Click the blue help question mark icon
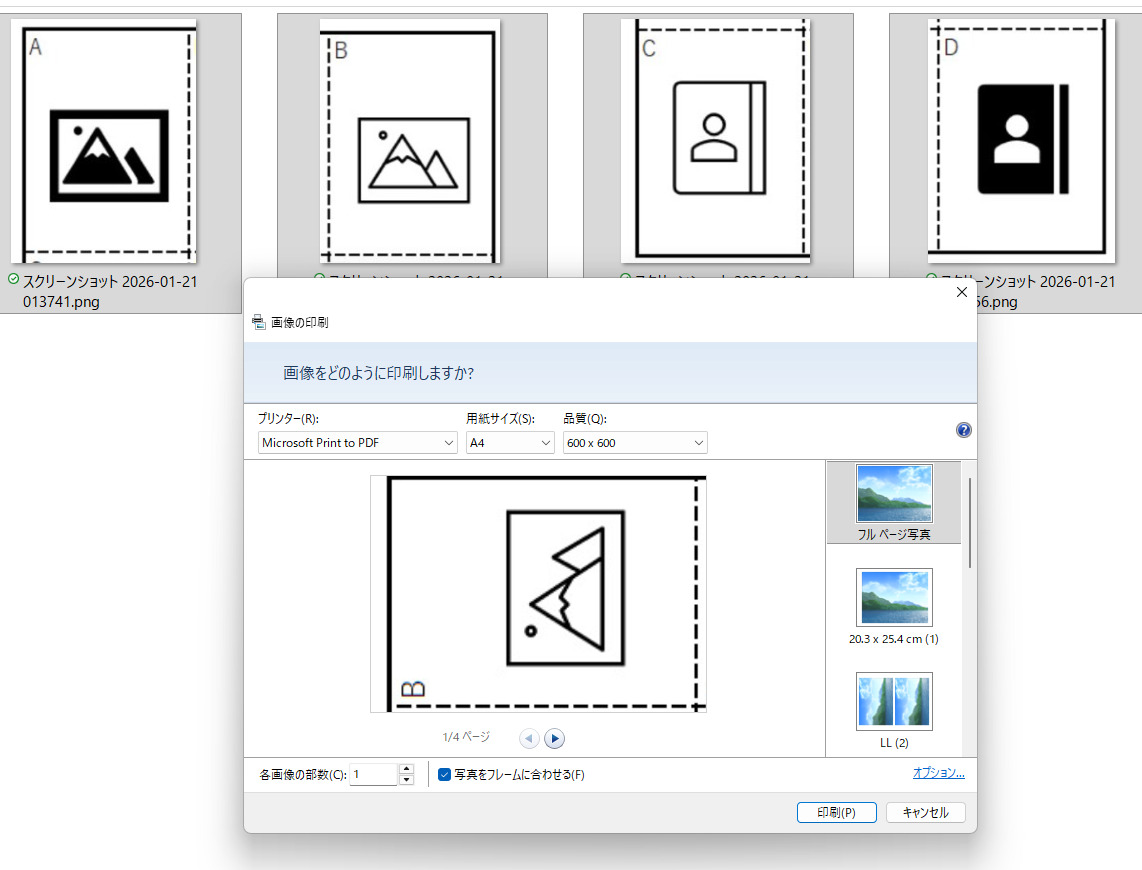This screenshot has height=870, width=1142. (963, 430)
